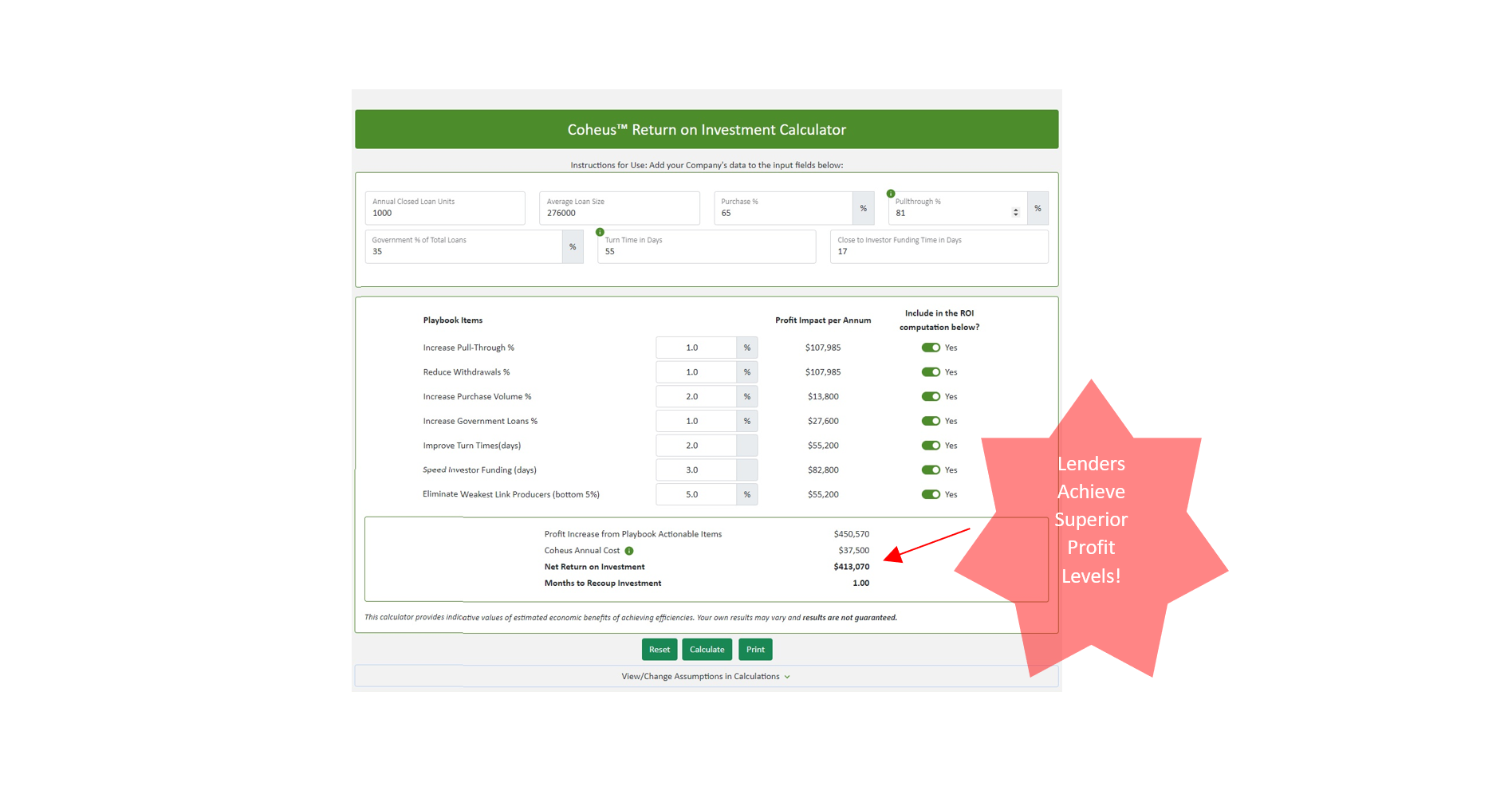The image size is (1512, 786).
Task: Click Playbook Items column header
Action: pos(453,320)
